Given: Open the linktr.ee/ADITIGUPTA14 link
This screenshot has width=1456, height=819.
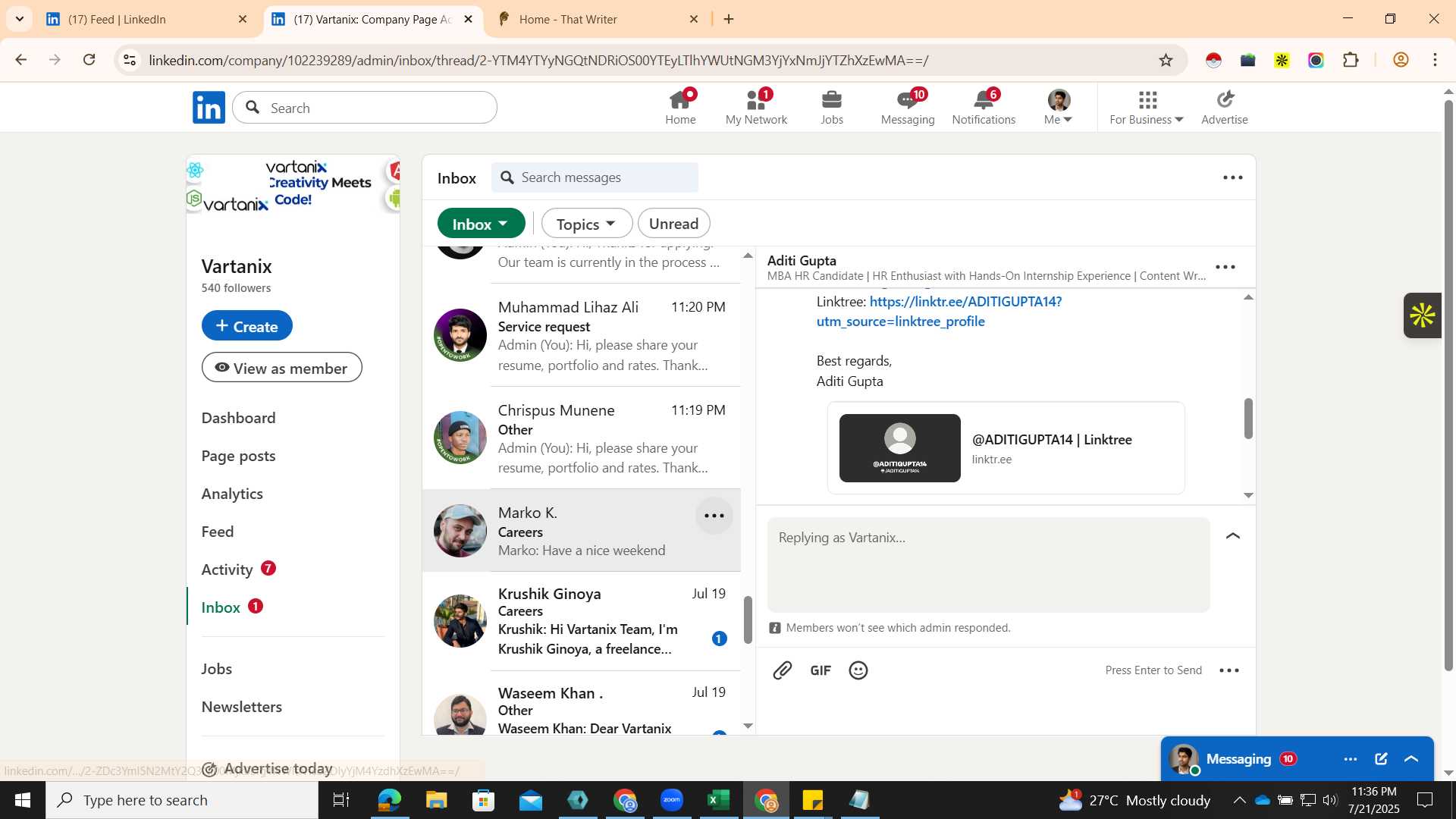Looking at the screenshot, I should point(939,312).
